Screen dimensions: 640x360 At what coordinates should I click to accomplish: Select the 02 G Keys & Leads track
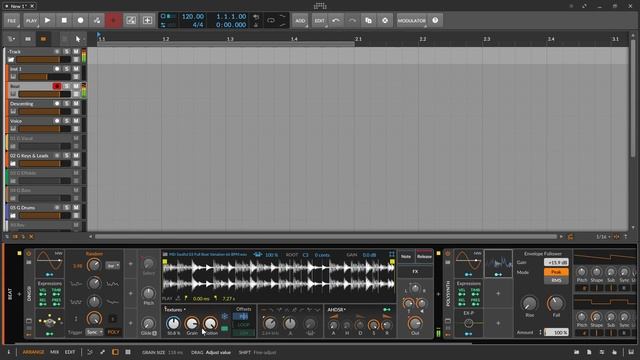pyautogui.click(x=29, y=156)
